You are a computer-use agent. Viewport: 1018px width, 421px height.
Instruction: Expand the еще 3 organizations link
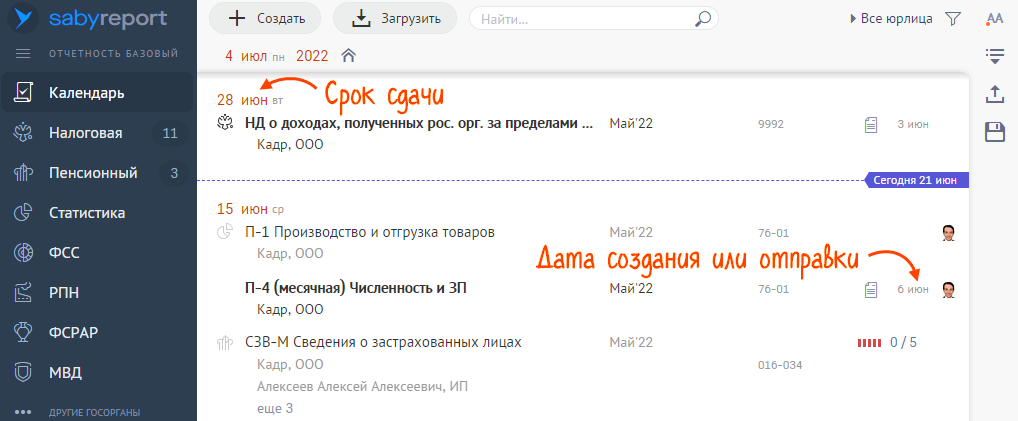pyautogui.click(x=275, y=409)
